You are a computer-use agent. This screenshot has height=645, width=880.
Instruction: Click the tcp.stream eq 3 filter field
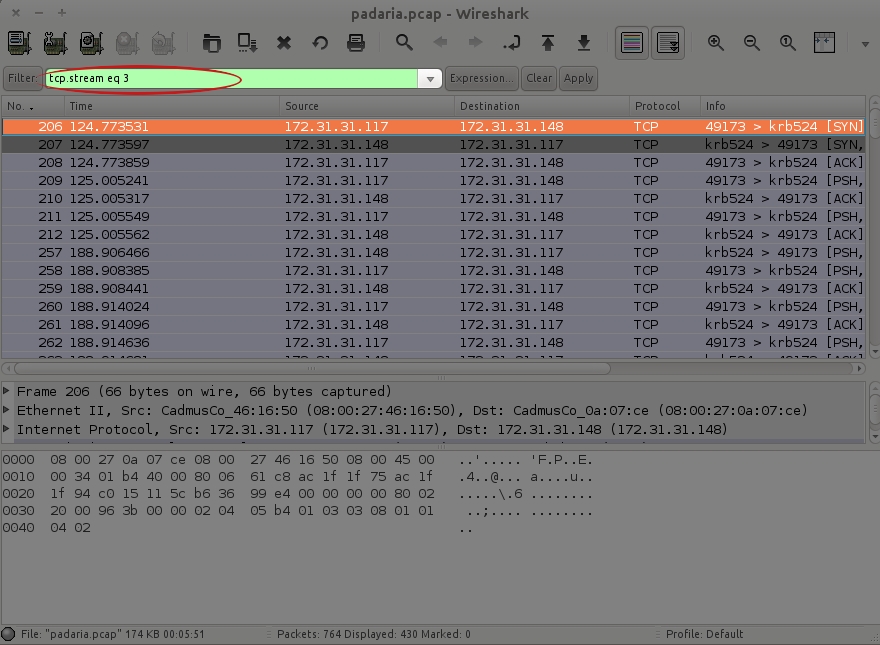point(231,79)
